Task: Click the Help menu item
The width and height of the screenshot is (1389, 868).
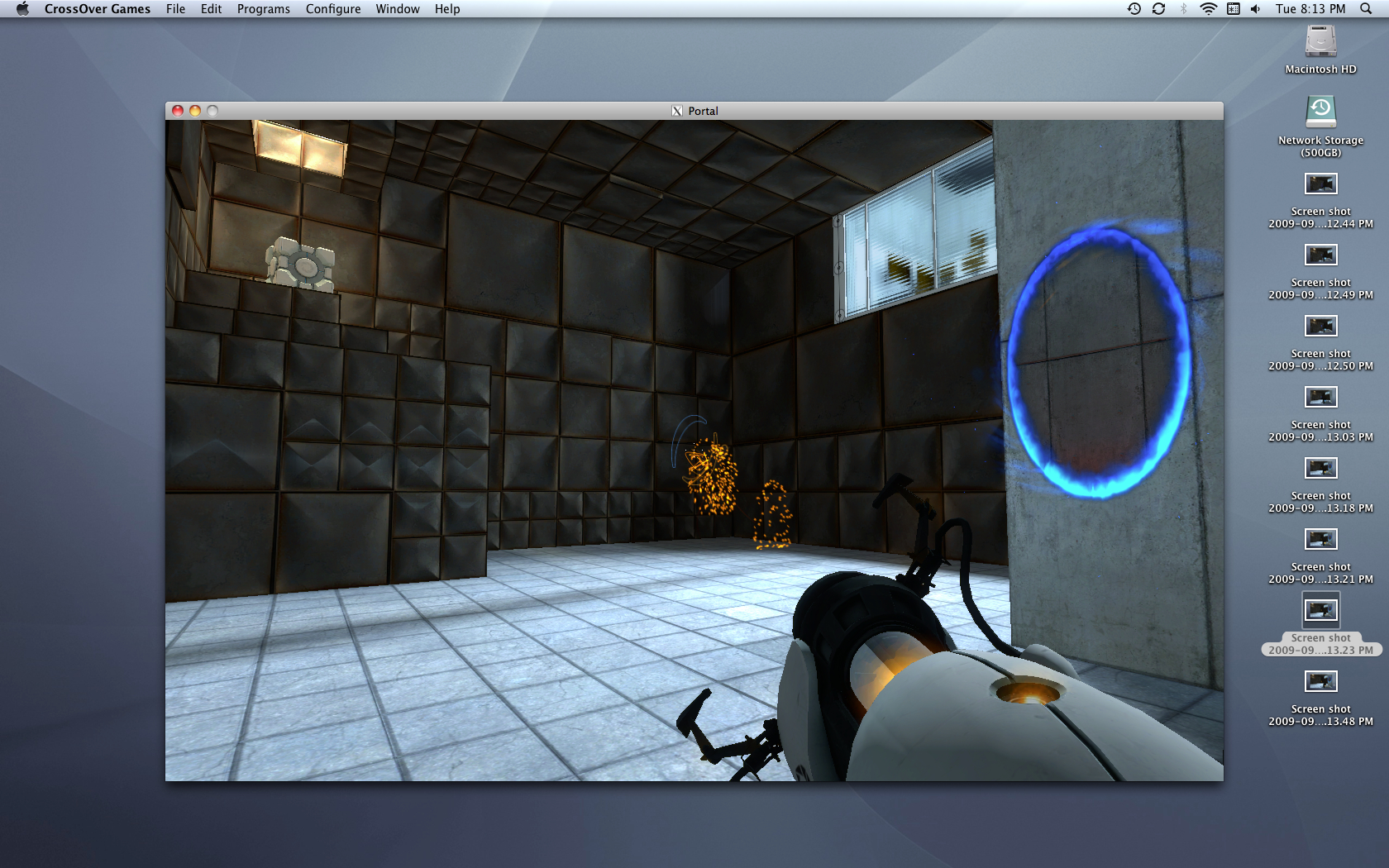Action: tap(446, 9)
